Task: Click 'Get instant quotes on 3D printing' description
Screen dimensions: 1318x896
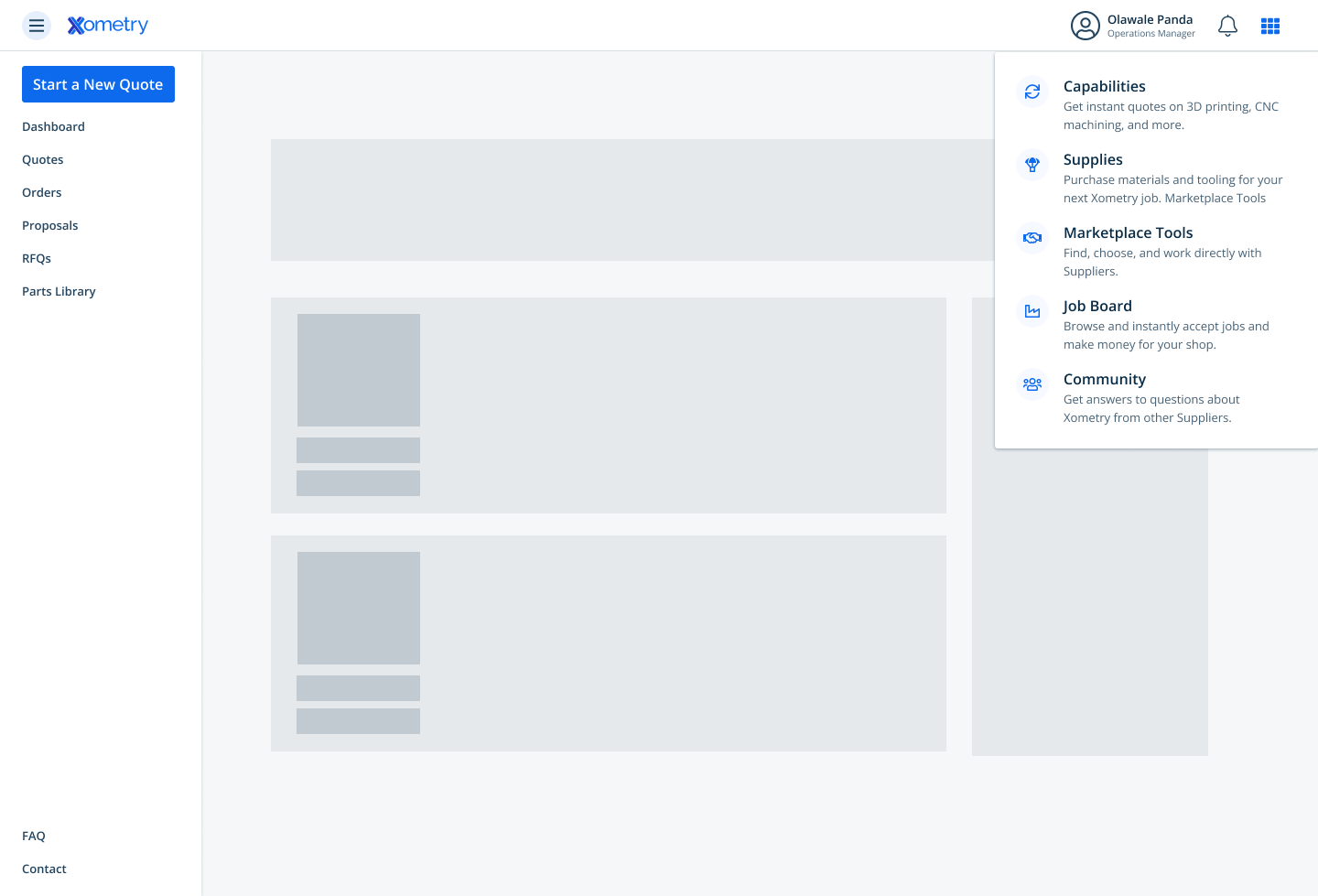Action: (1172, 115)
